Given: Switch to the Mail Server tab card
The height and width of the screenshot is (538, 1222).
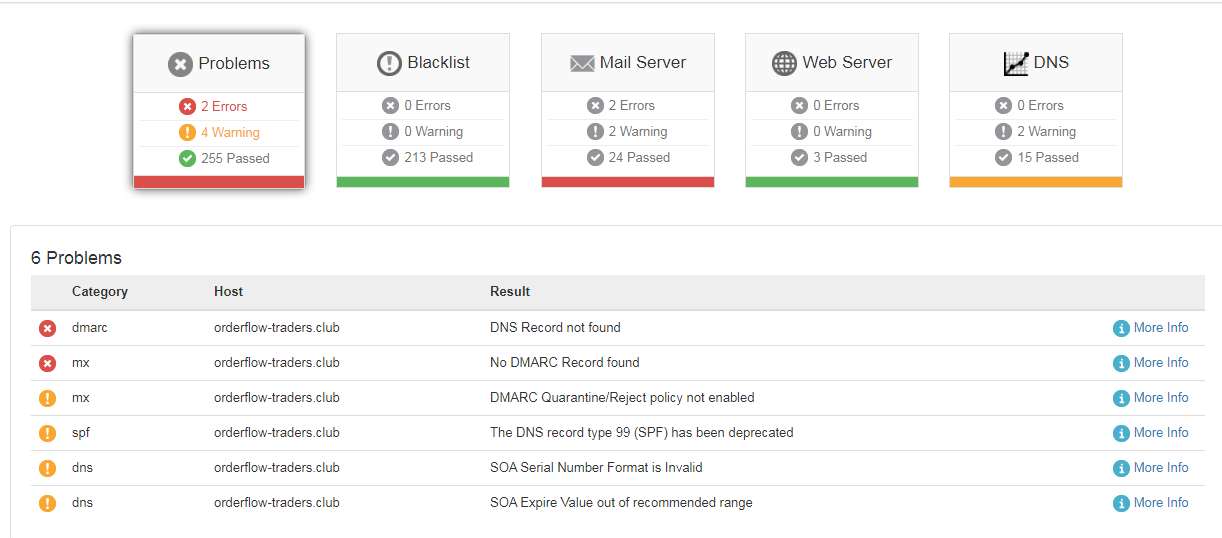Looking at the screenshot, I should (628, 110).
